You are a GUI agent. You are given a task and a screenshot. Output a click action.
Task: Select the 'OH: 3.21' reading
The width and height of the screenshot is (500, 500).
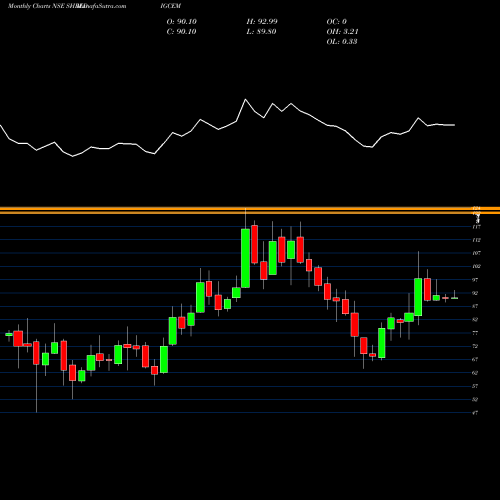click(342, 31)
